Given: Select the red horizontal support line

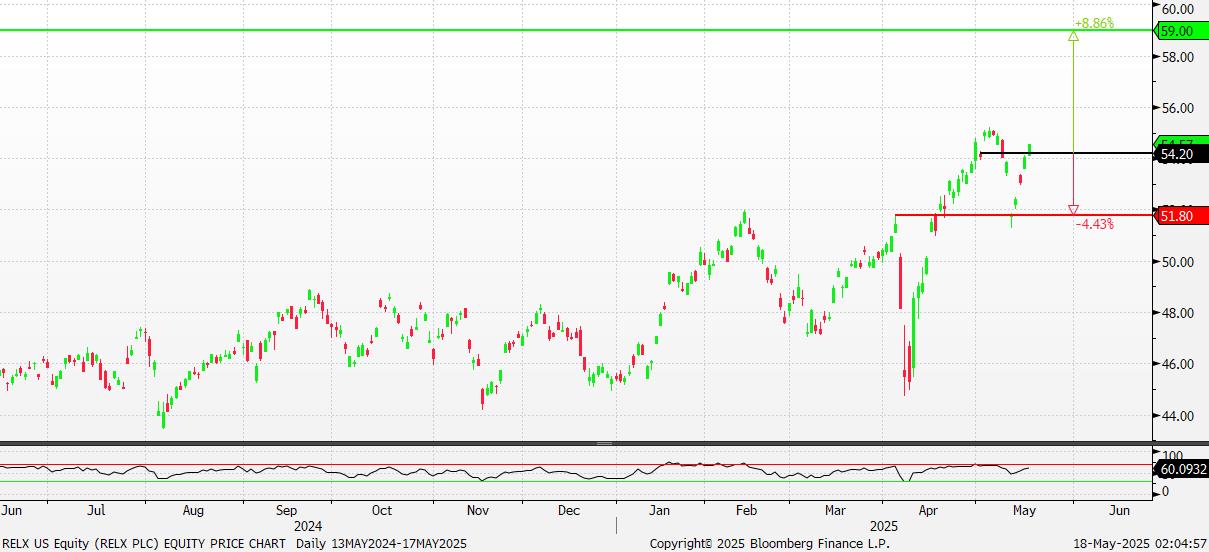Looking at the screenshot, I should pos(1025,215).
